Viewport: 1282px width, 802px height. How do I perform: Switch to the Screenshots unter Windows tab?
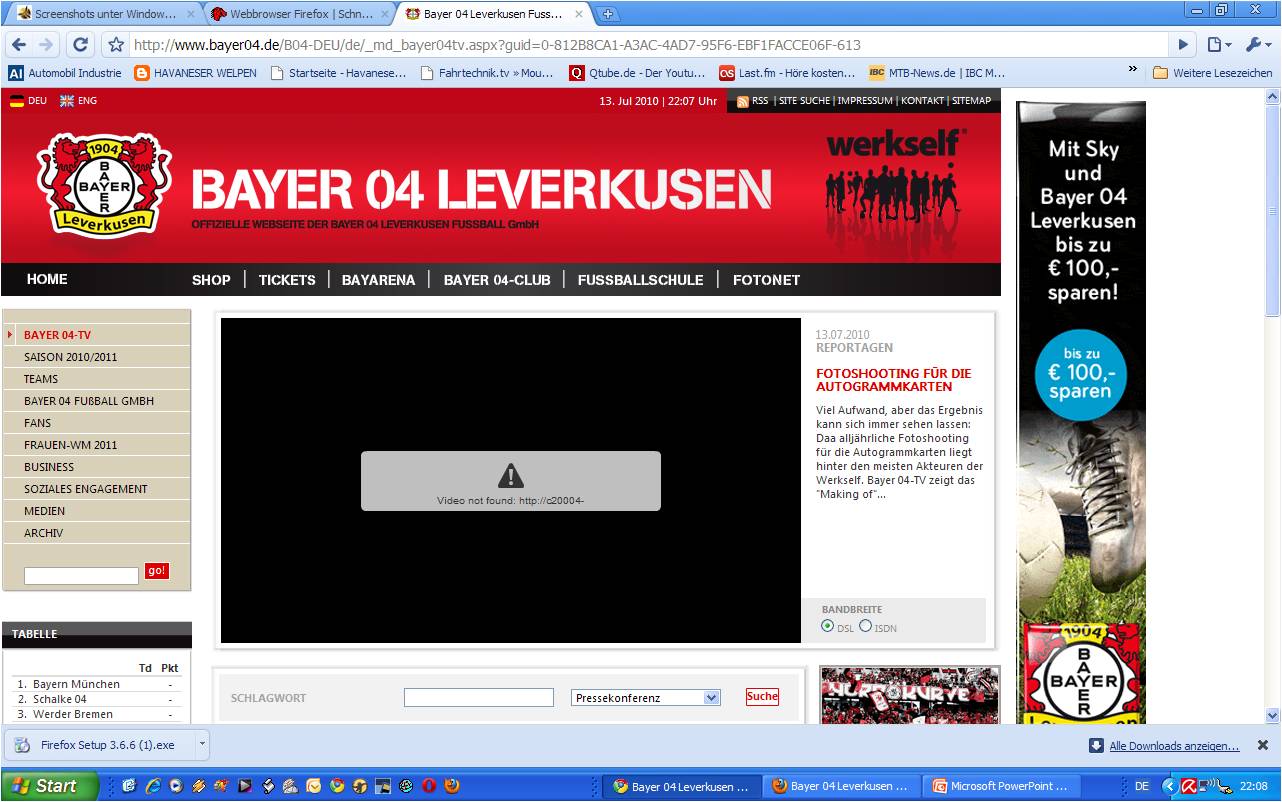pos(103,14)
